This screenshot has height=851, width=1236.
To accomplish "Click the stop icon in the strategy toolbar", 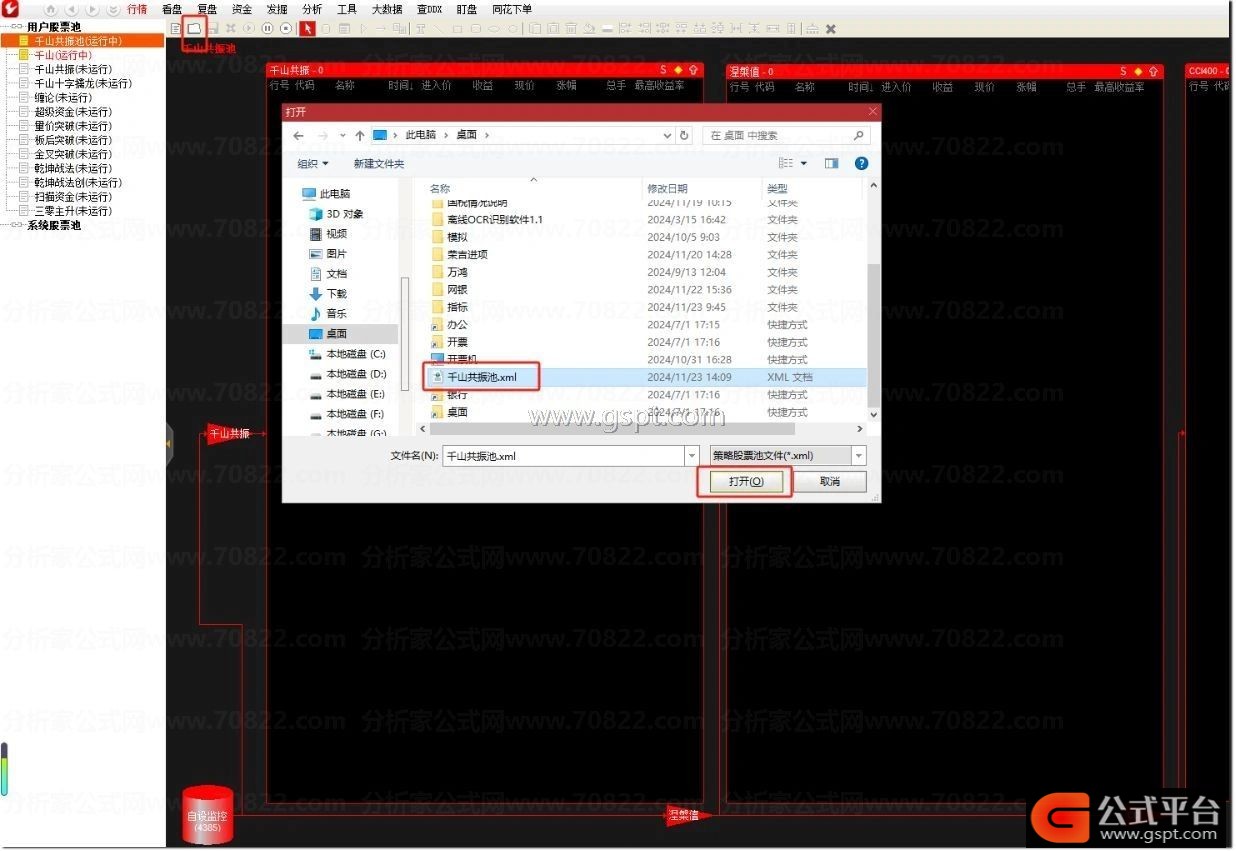I will point(286,28).
